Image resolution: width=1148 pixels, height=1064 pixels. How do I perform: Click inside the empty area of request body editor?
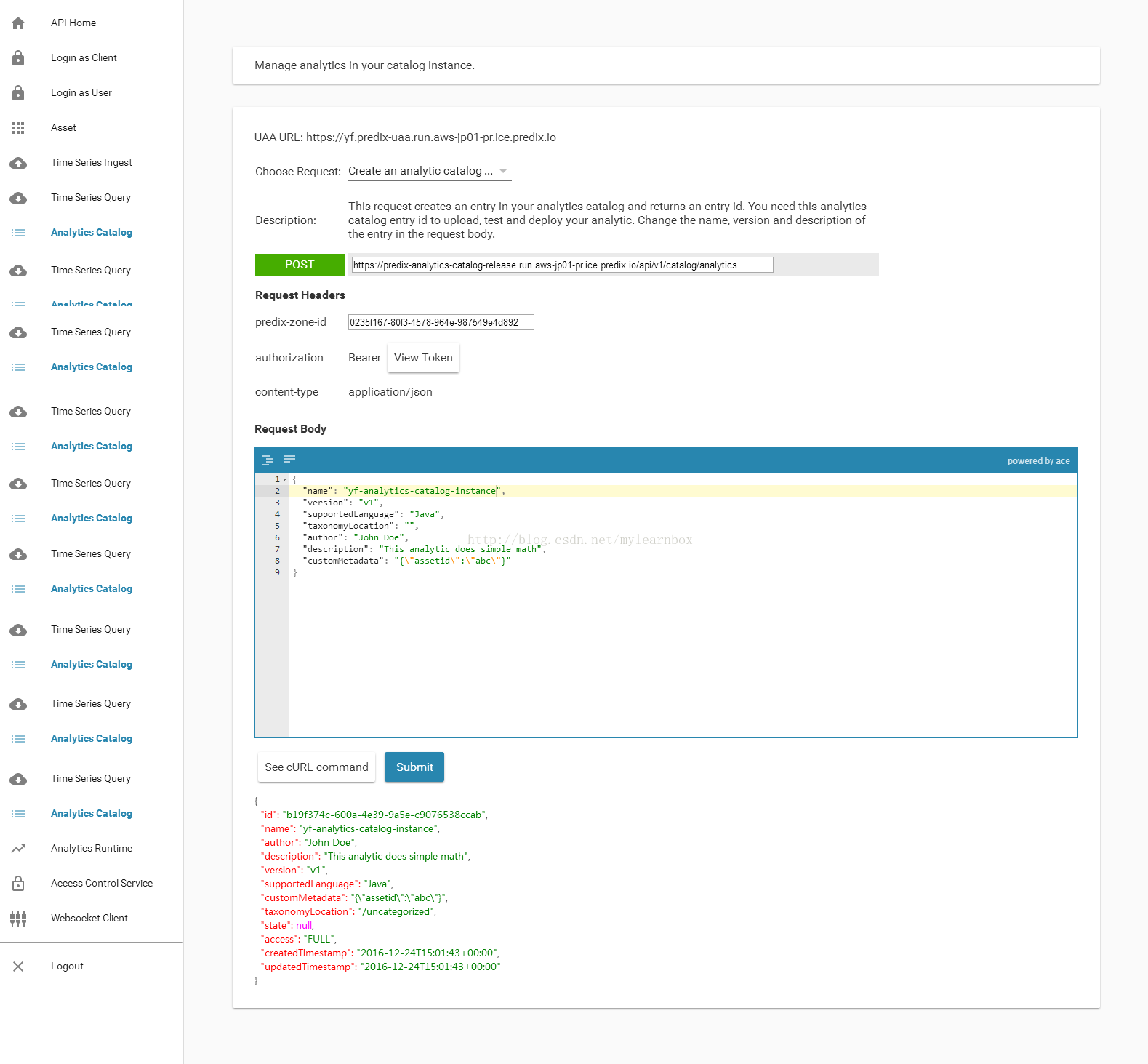[x=683, y=658]
